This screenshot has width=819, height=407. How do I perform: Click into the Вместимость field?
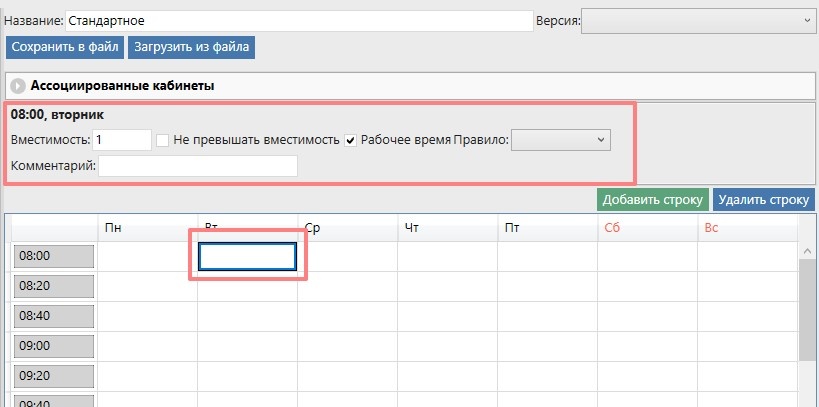[122, 140]
